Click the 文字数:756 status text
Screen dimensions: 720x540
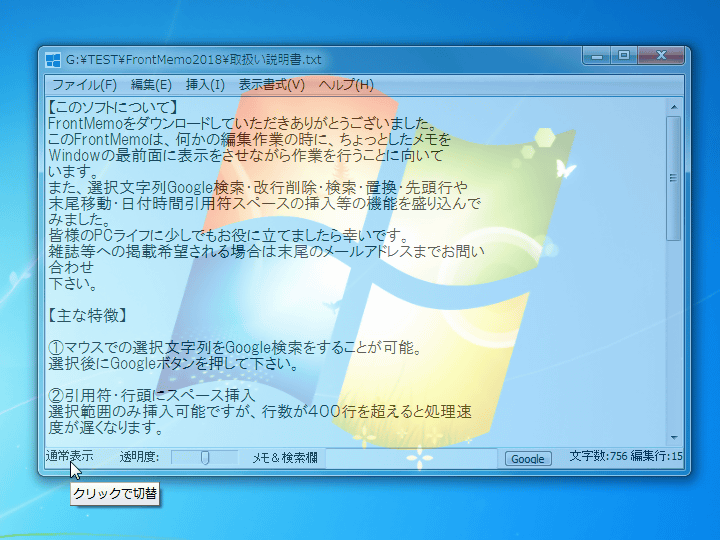598,456
